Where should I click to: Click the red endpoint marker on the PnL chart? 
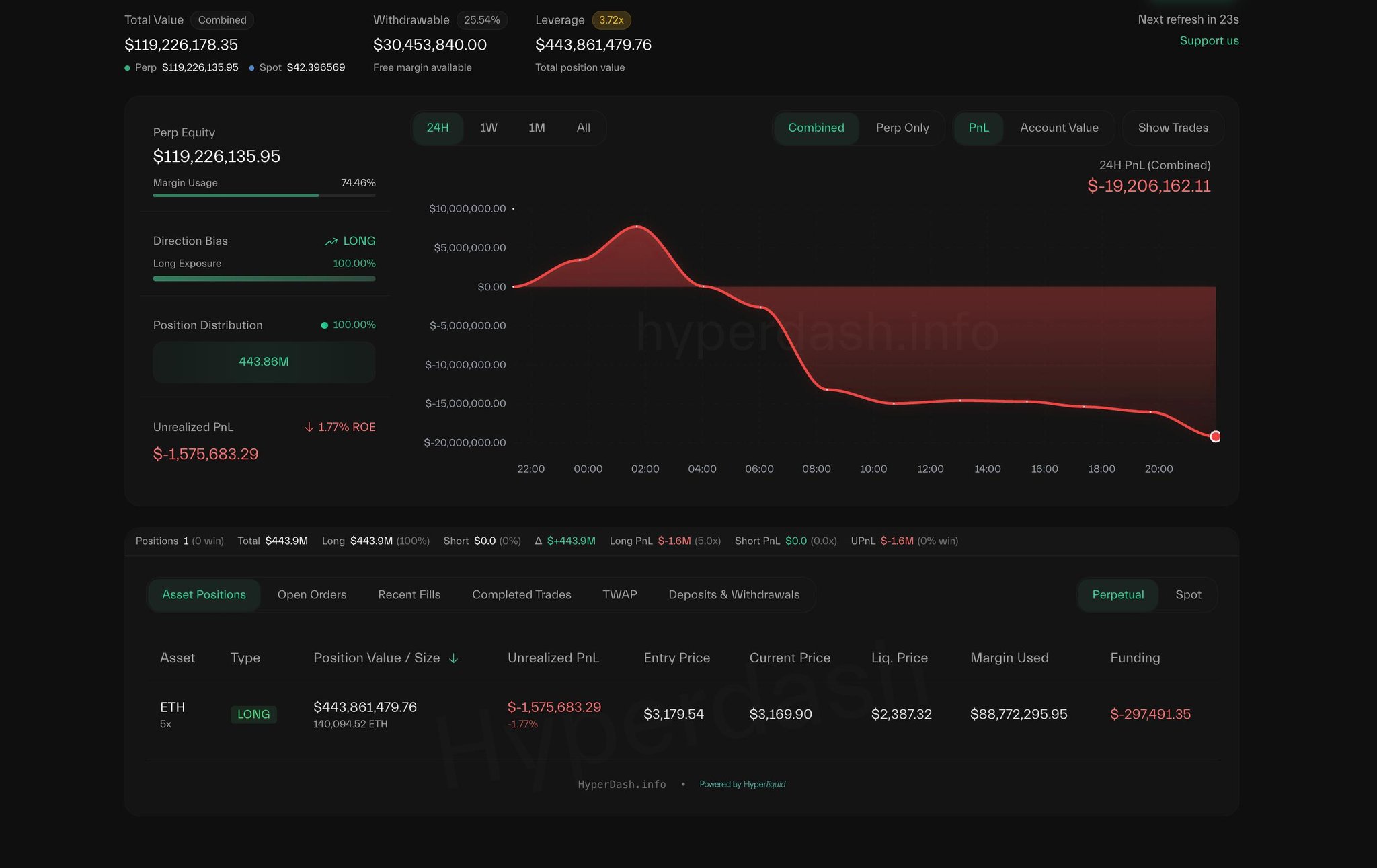1215,437
